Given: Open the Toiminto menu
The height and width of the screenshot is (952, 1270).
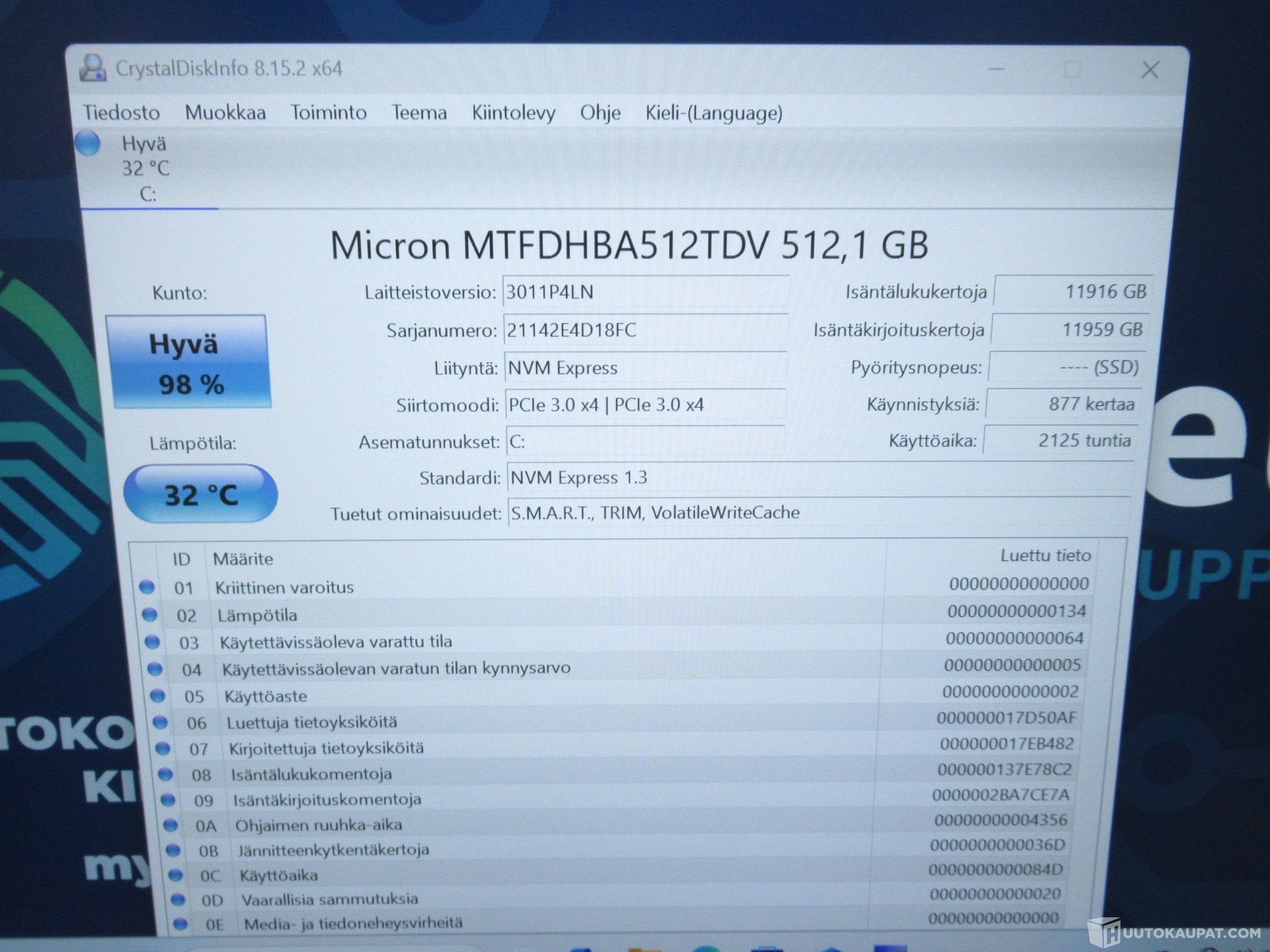Looking at the screenshot, I should 329,112.
